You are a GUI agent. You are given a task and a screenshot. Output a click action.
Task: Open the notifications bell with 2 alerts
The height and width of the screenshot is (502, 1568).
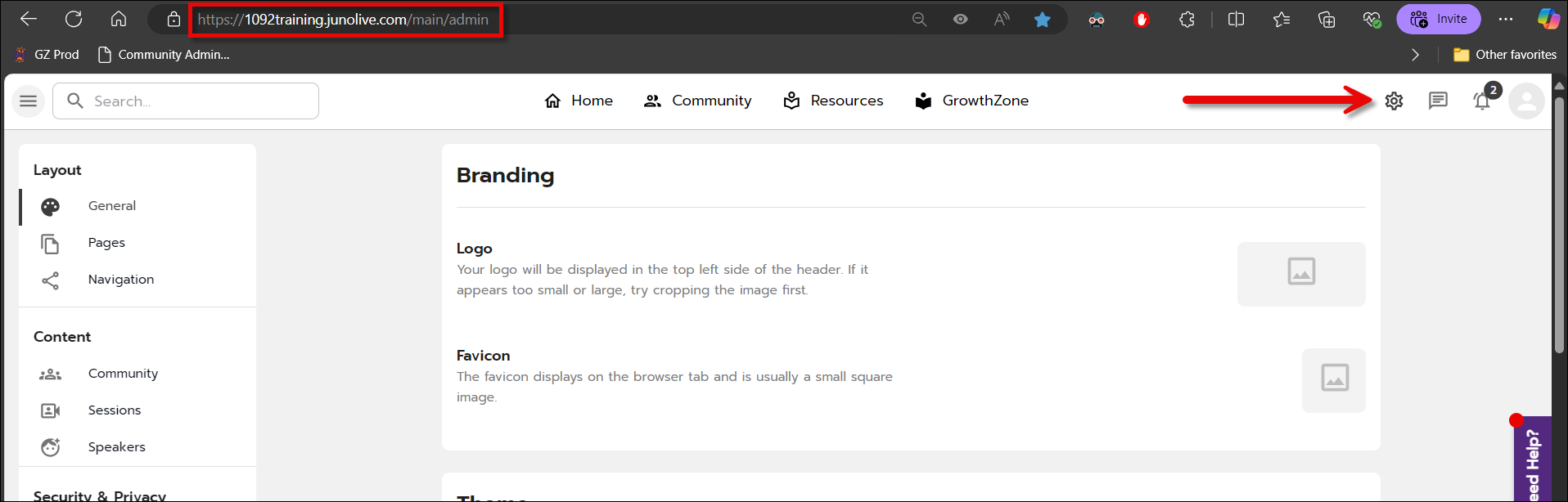tap(1484, 100)
